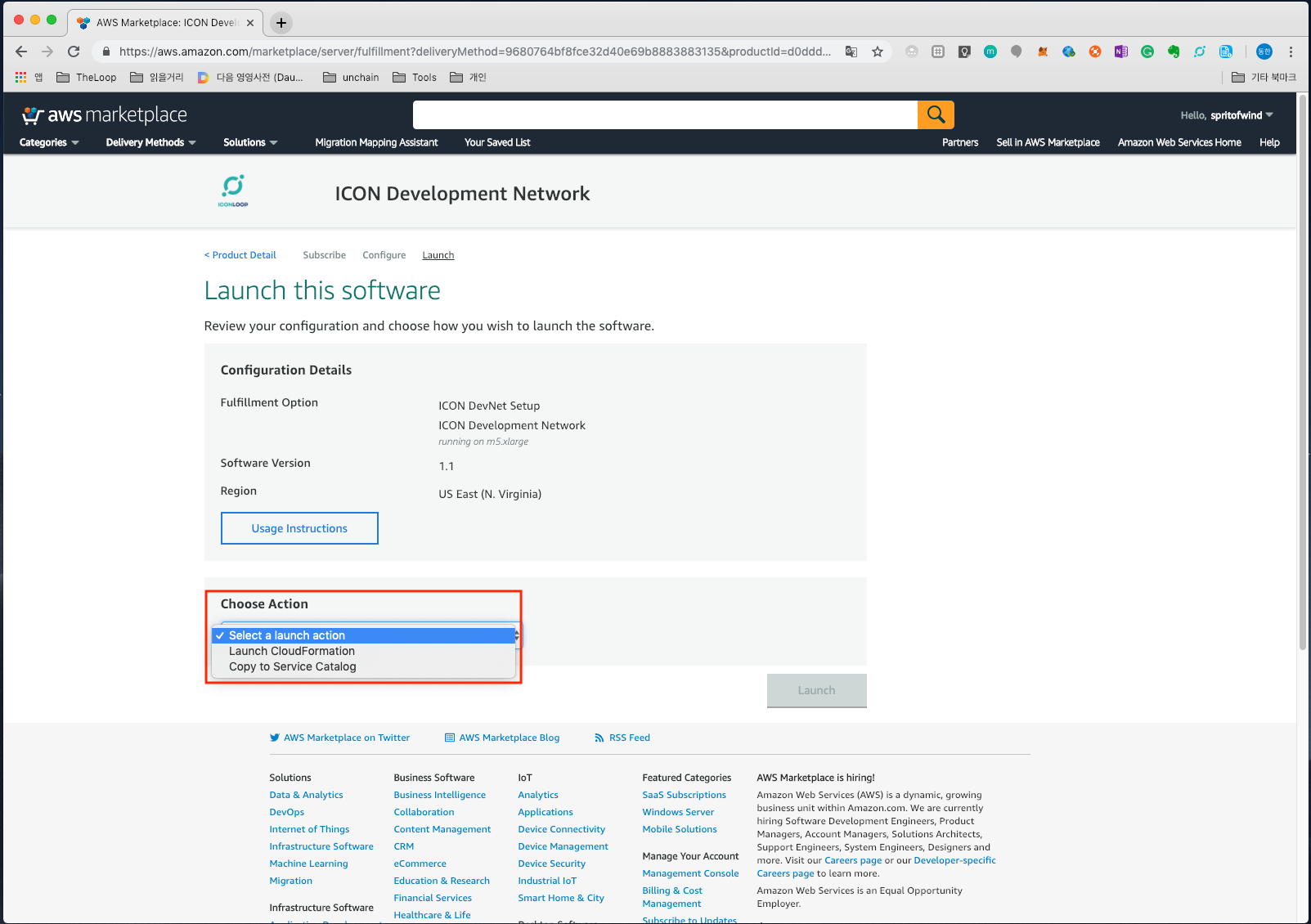
Task: Open the Chrome profile avatar
Action: pyautogui.click(x=1264, y=52)
